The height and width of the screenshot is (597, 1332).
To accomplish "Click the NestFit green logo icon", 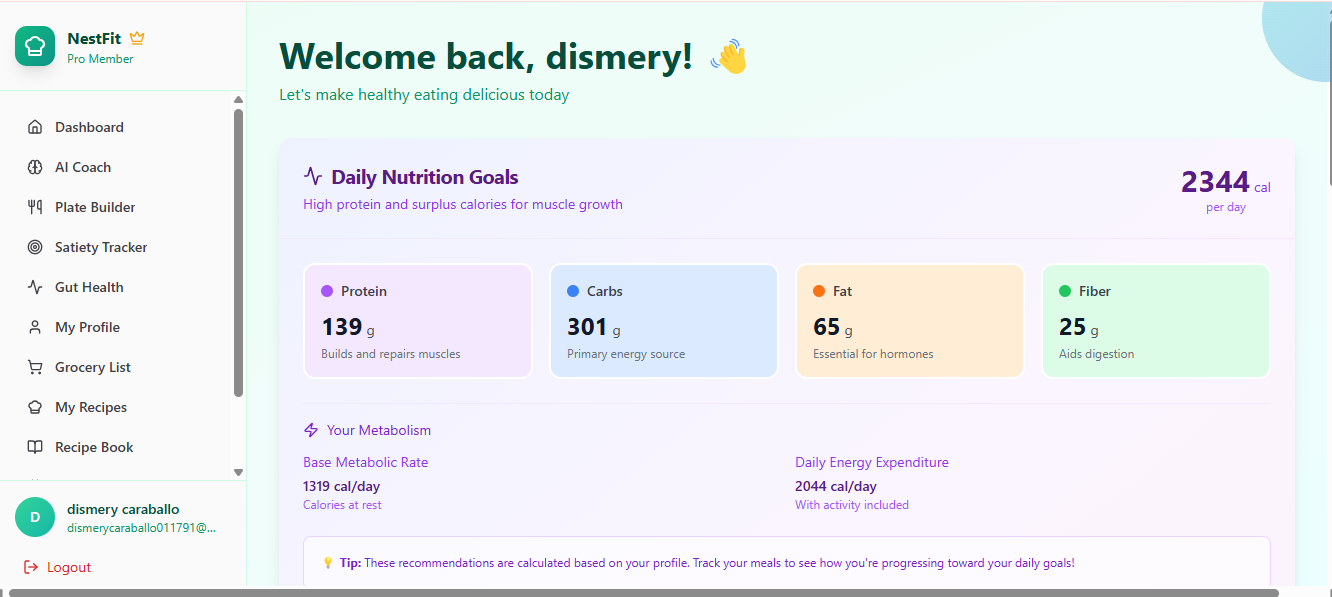I will point(35,46).
